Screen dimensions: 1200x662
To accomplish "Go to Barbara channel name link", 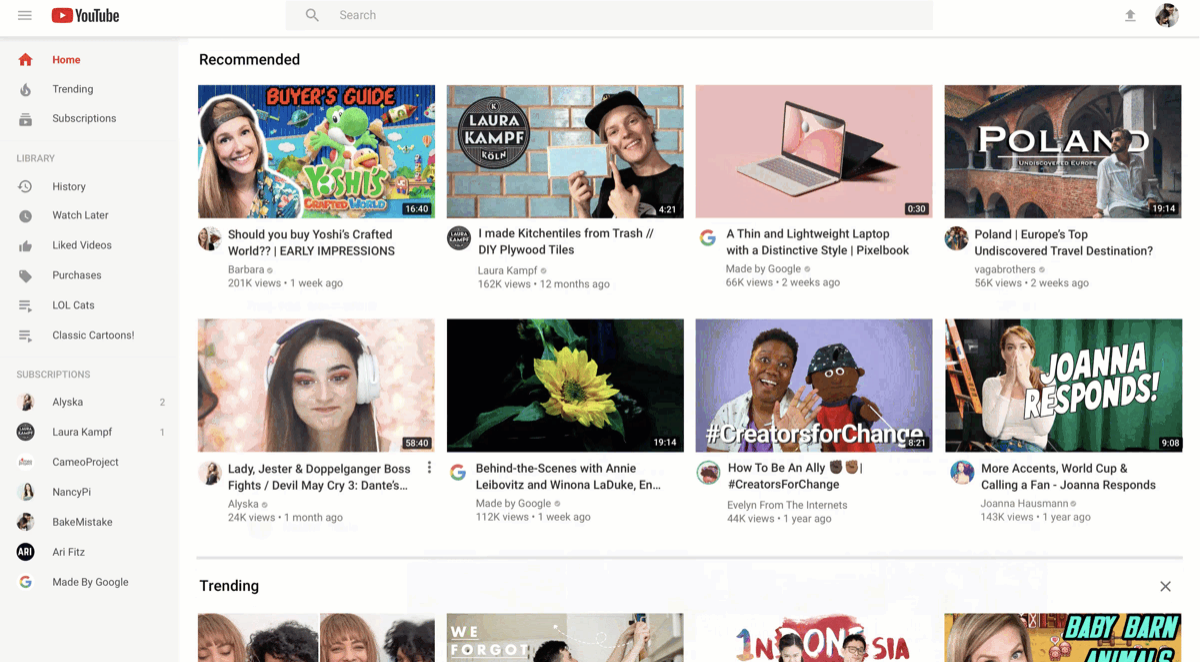I will (x=246, y=270).
